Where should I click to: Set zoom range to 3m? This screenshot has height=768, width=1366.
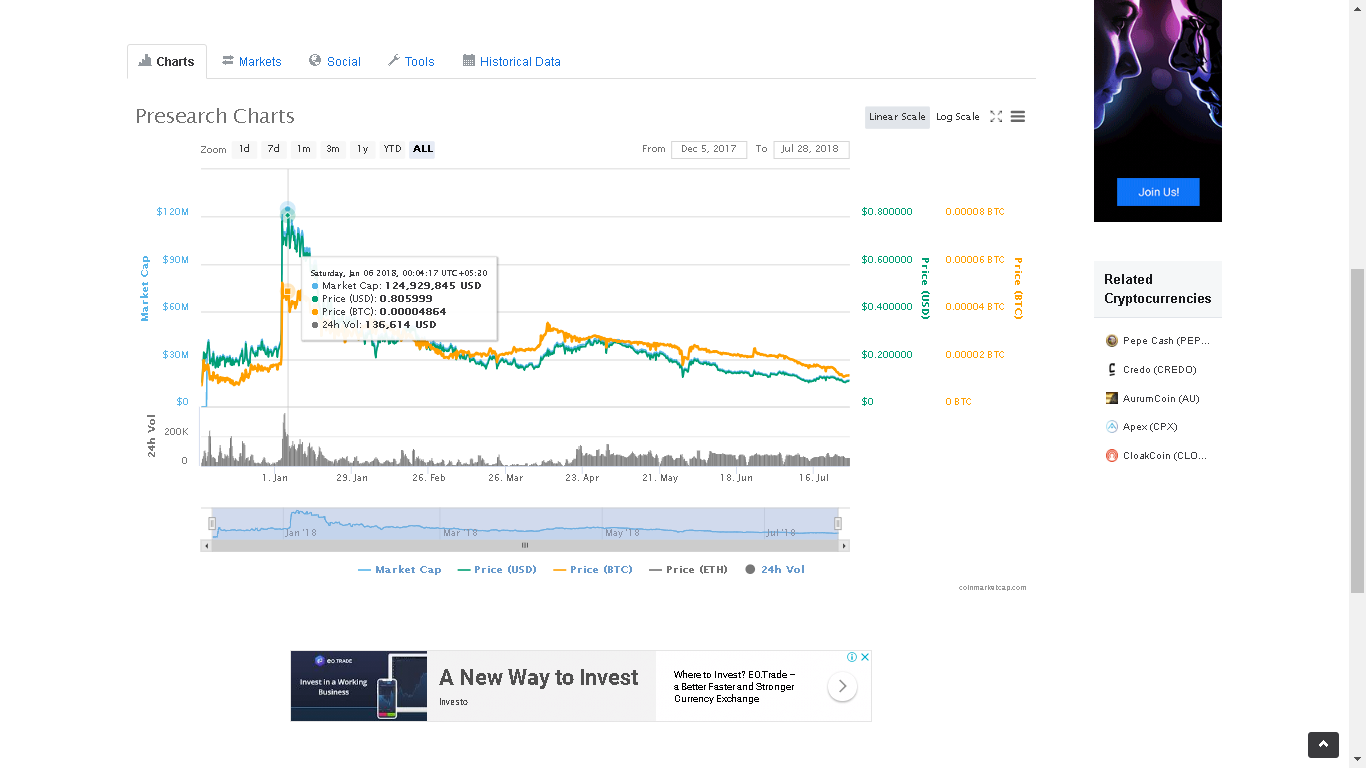pyautogui.click(x=333, y=149)
